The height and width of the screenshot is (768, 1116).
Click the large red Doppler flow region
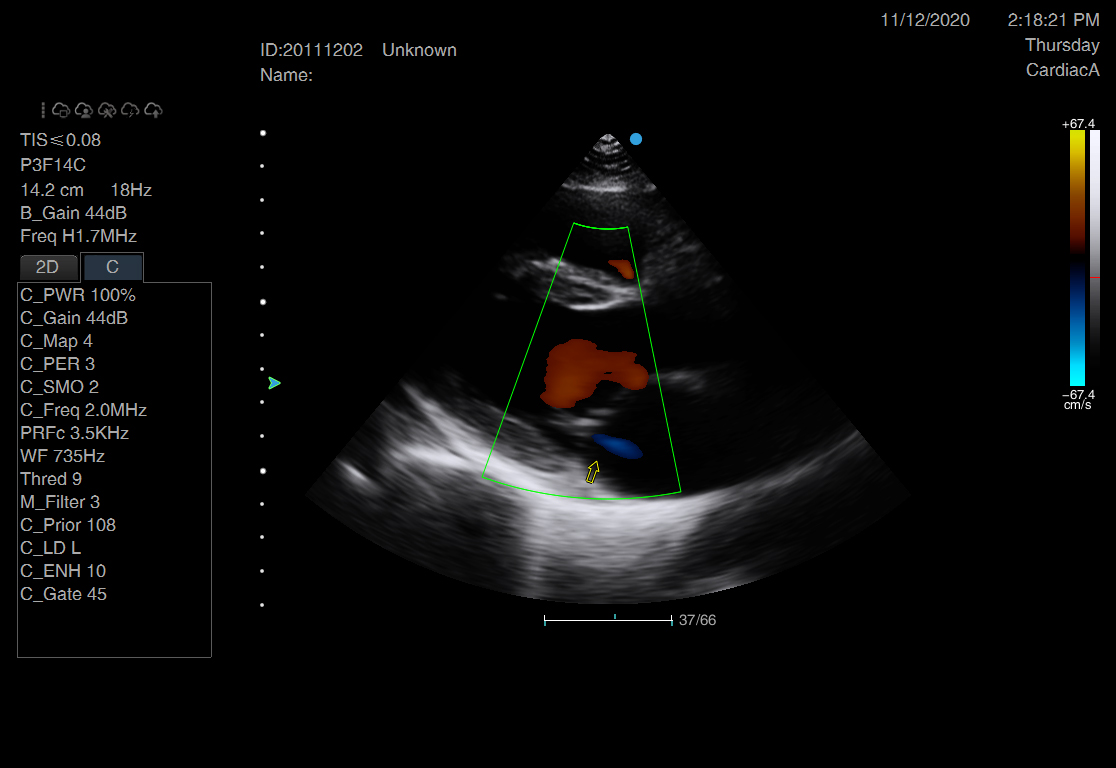590,374
